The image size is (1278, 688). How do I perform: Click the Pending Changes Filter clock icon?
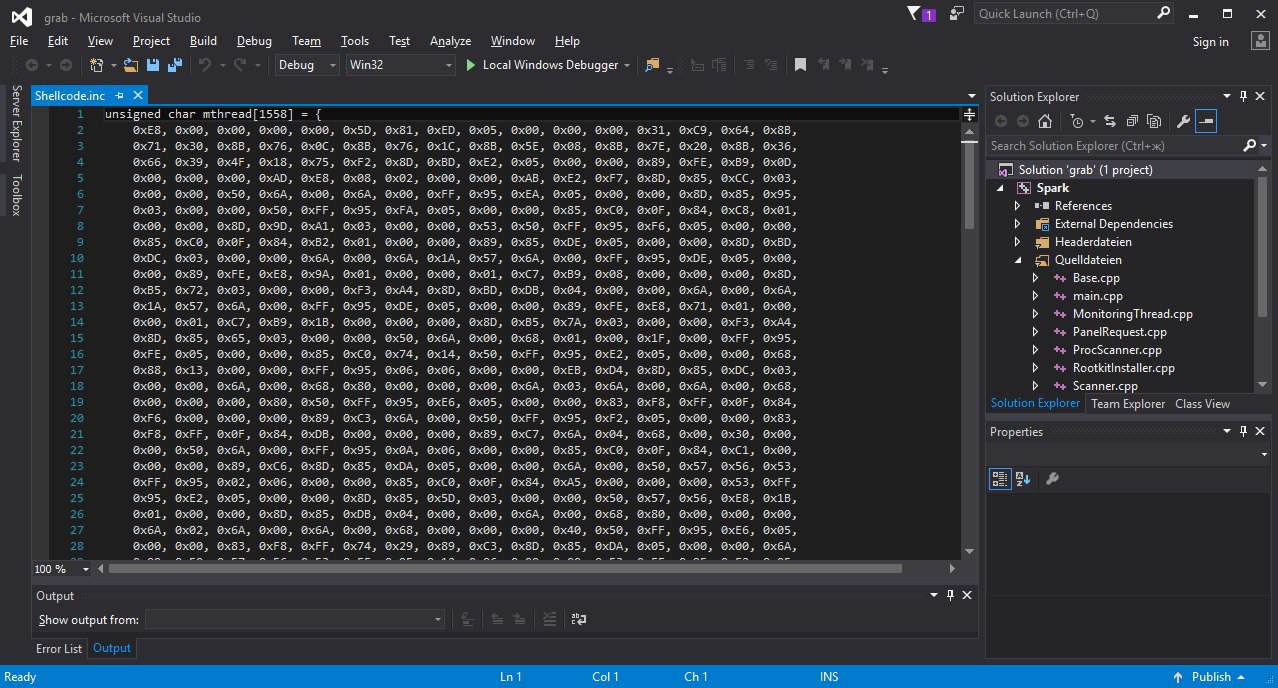pyautogui.click(x=1076, y=121)
